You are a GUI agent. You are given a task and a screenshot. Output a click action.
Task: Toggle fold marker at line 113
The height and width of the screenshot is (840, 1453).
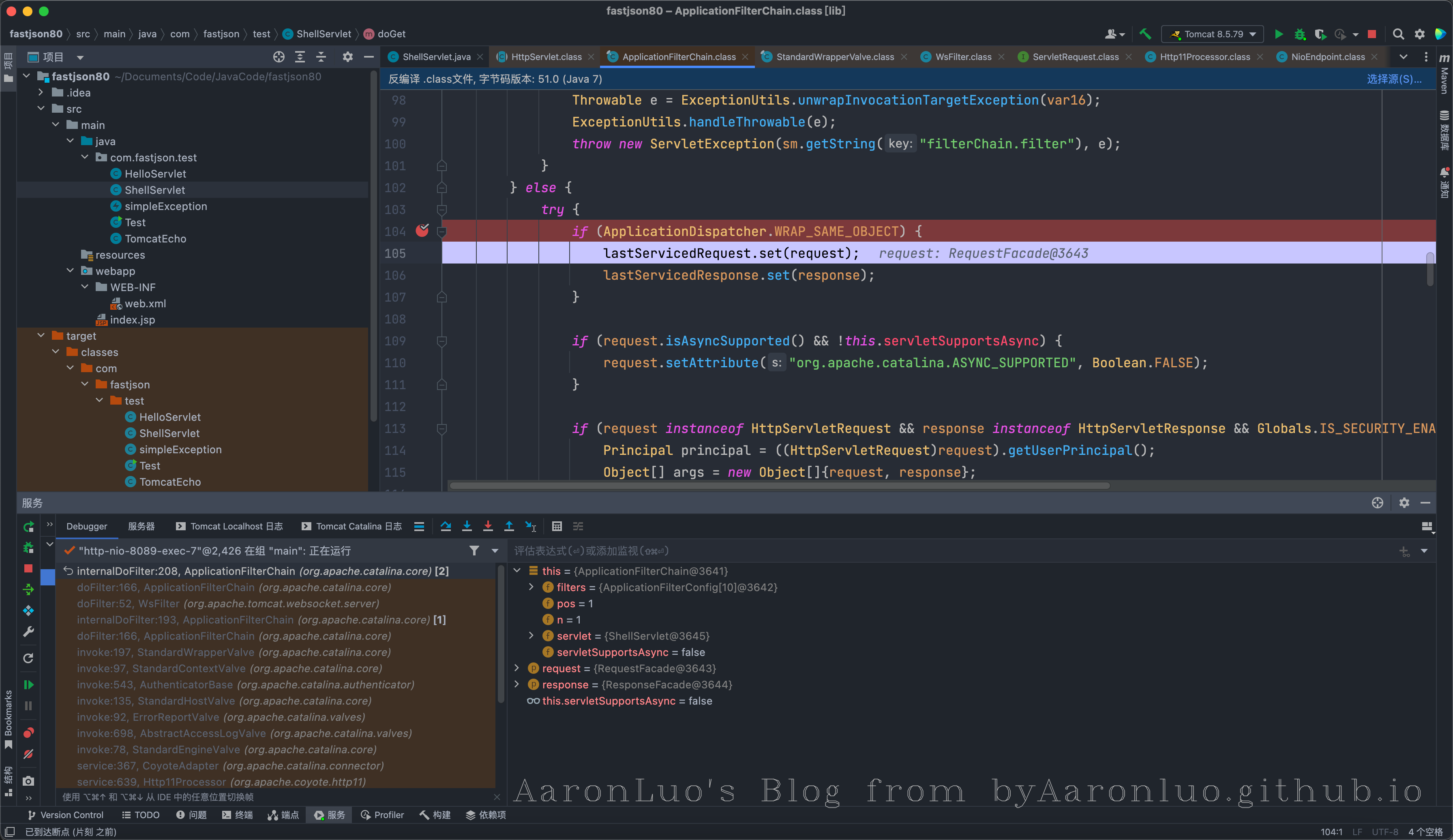click(441, 429)
